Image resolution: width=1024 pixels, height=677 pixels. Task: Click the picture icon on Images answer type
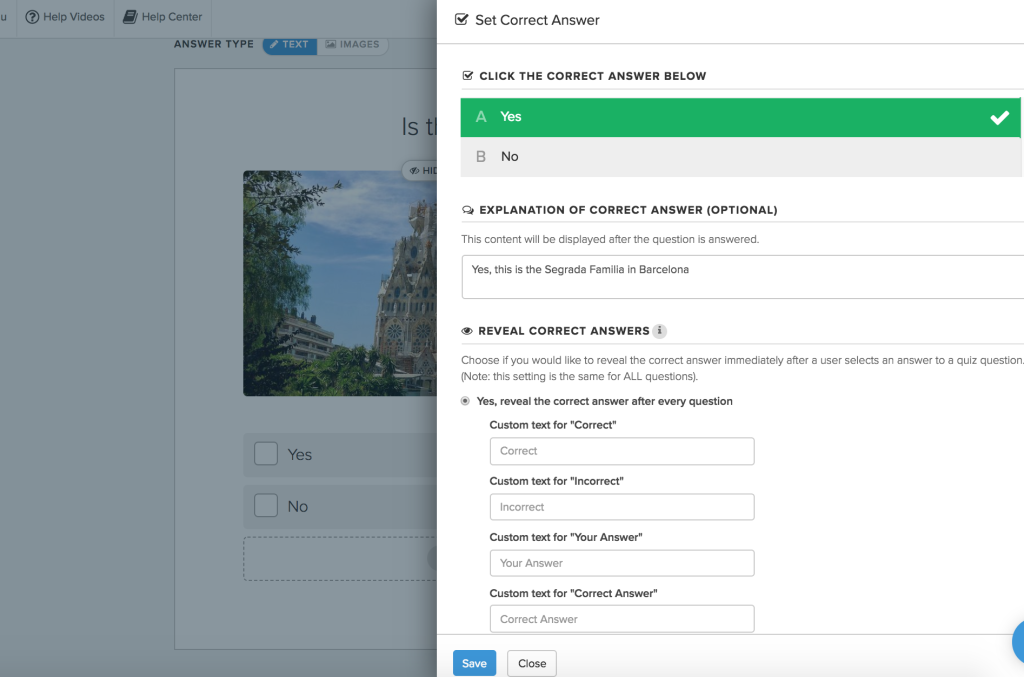click(330, 44)
